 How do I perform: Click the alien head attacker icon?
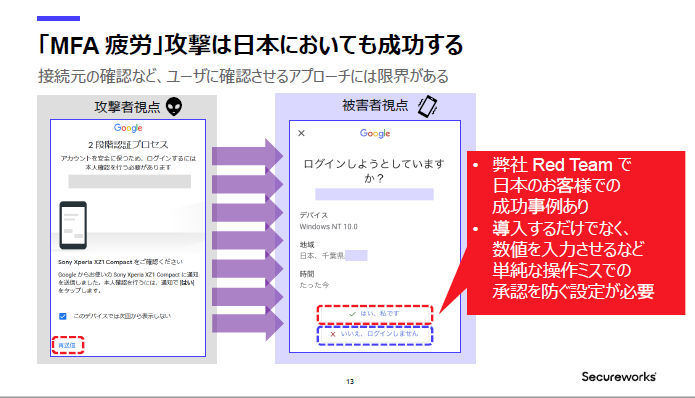point(174,107)
